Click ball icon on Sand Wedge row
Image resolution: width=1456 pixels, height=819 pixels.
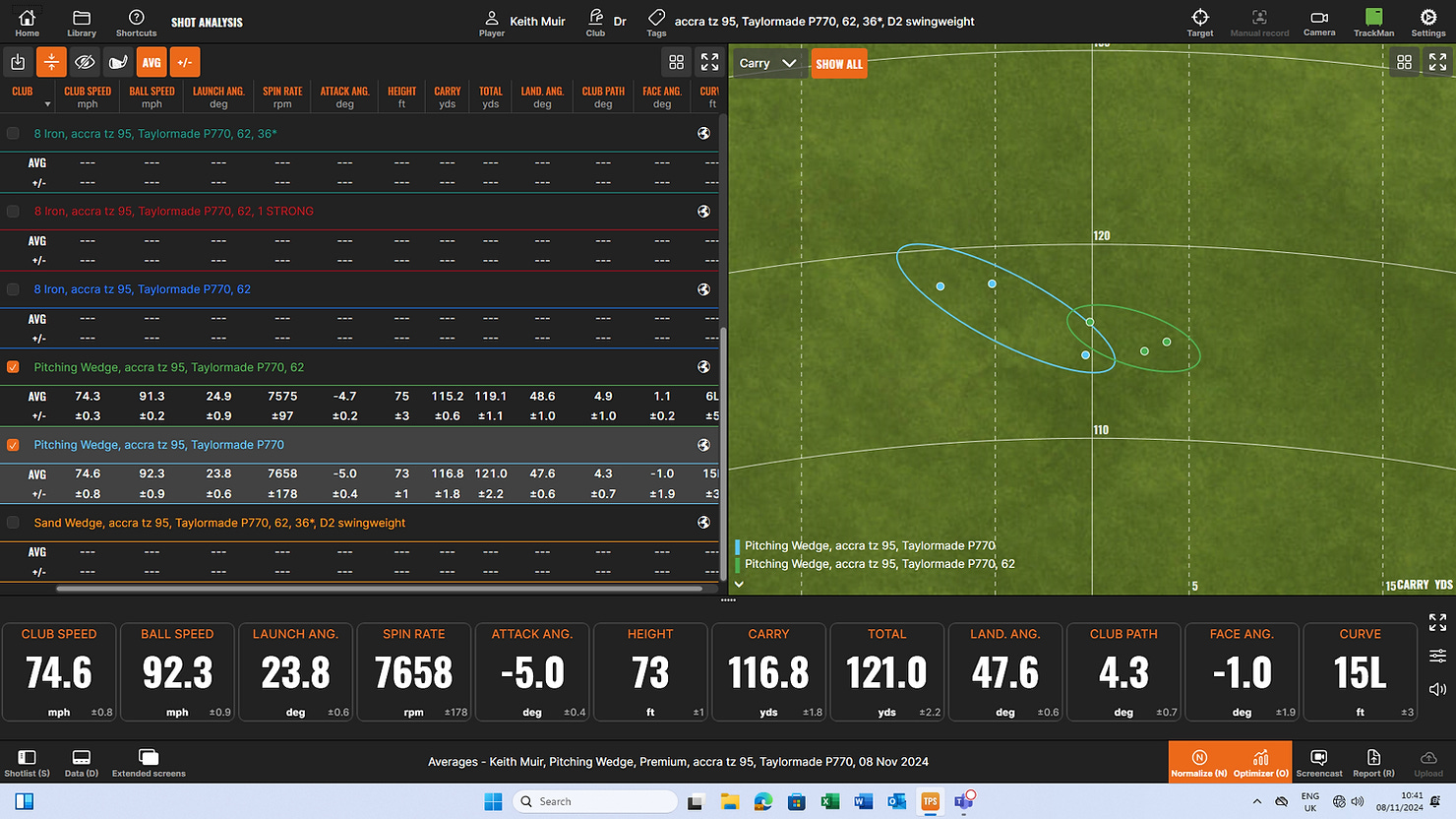tap(703, 523)
